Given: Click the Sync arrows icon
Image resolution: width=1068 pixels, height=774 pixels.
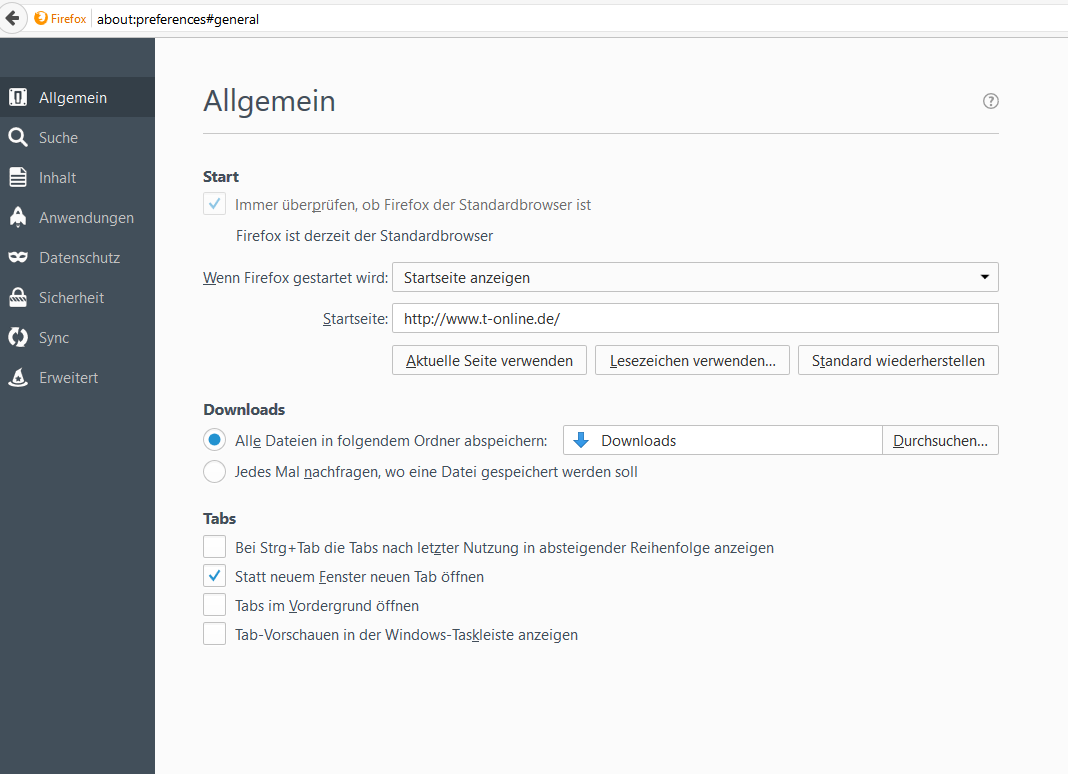Looking at the screenshot, I should [18, 338].
